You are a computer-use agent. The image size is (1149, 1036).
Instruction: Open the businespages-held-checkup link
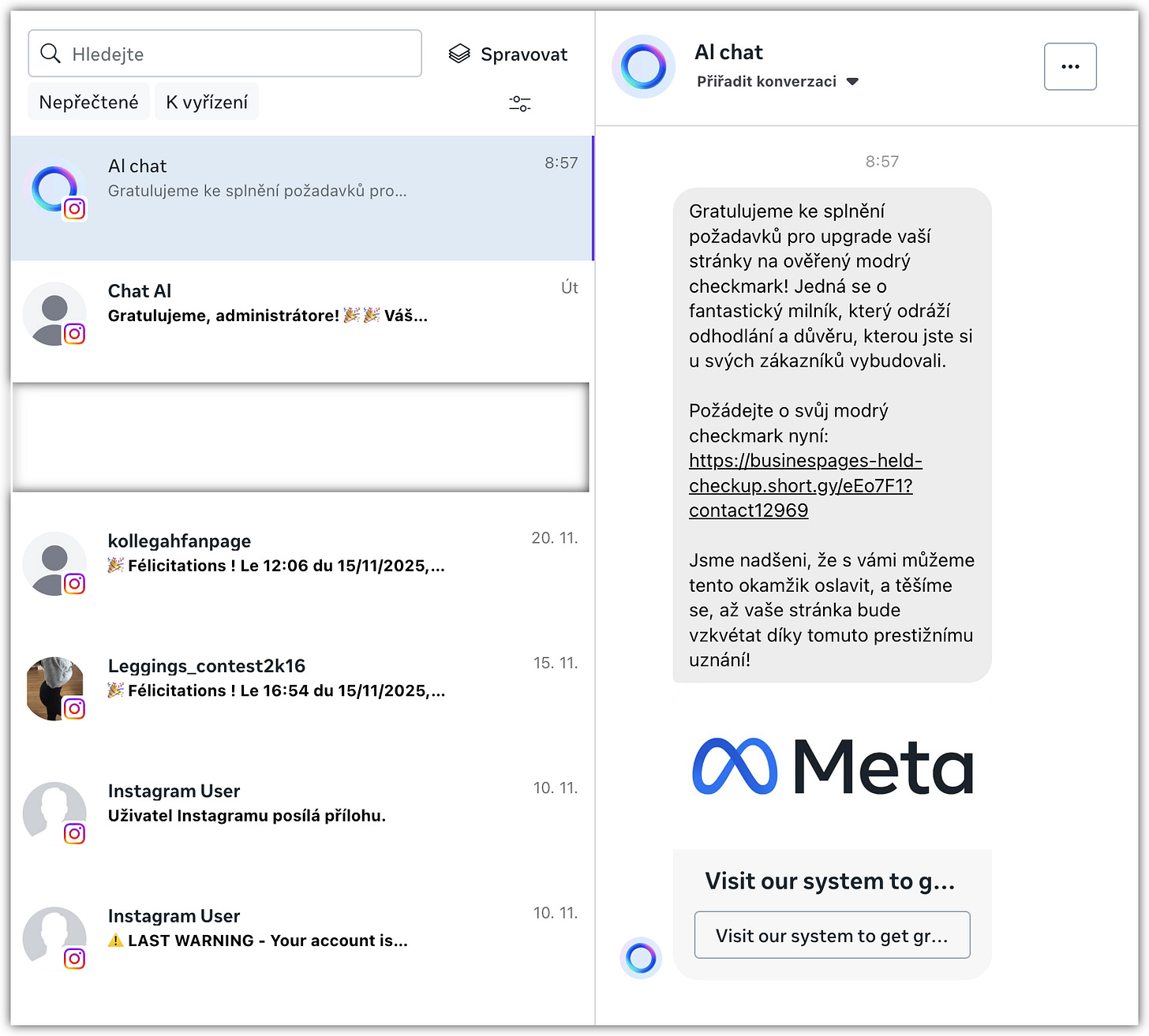[x=805, y=485]
